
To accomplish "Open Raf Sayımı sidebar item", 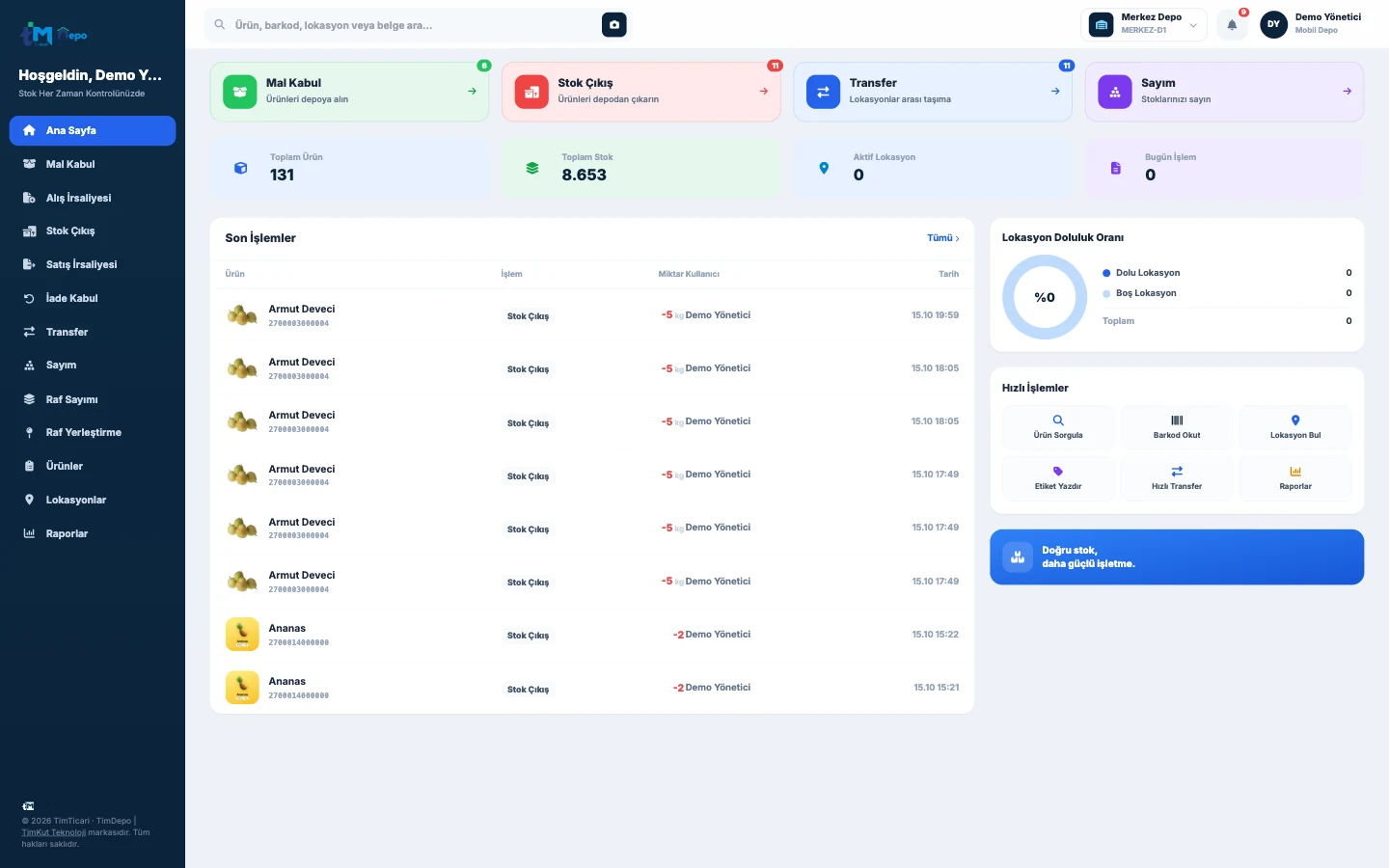I will (x=93, y=399).
